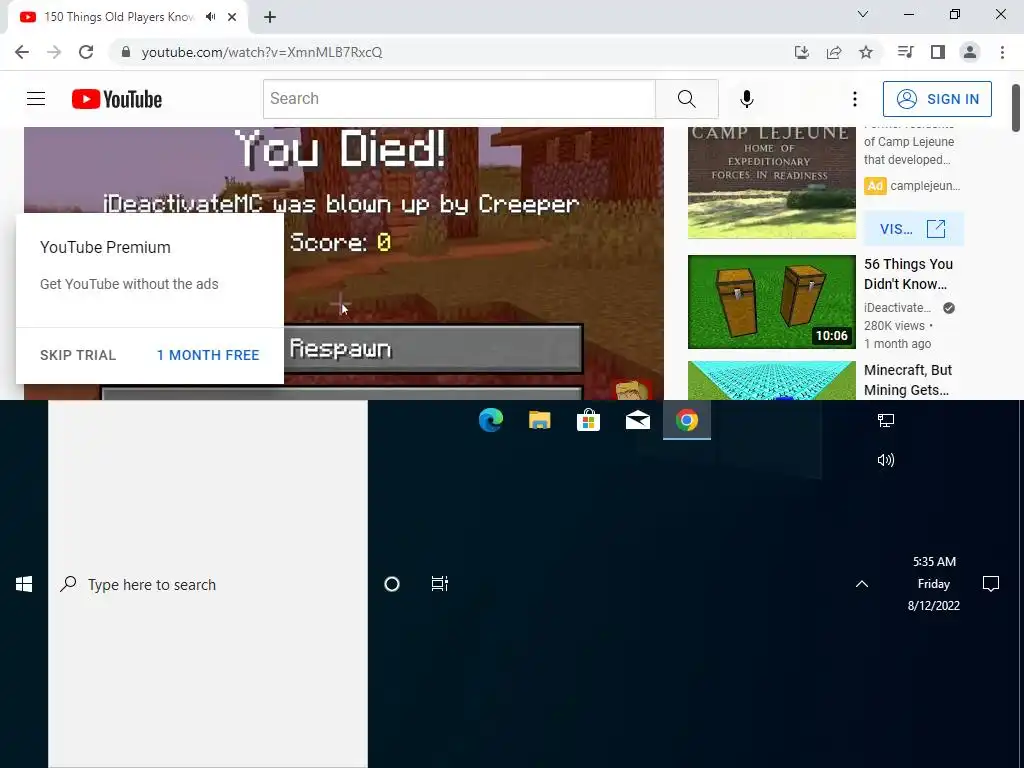Click the VIS... ad visit button
Screen dimensions: 1024x768
pos(913,229)
